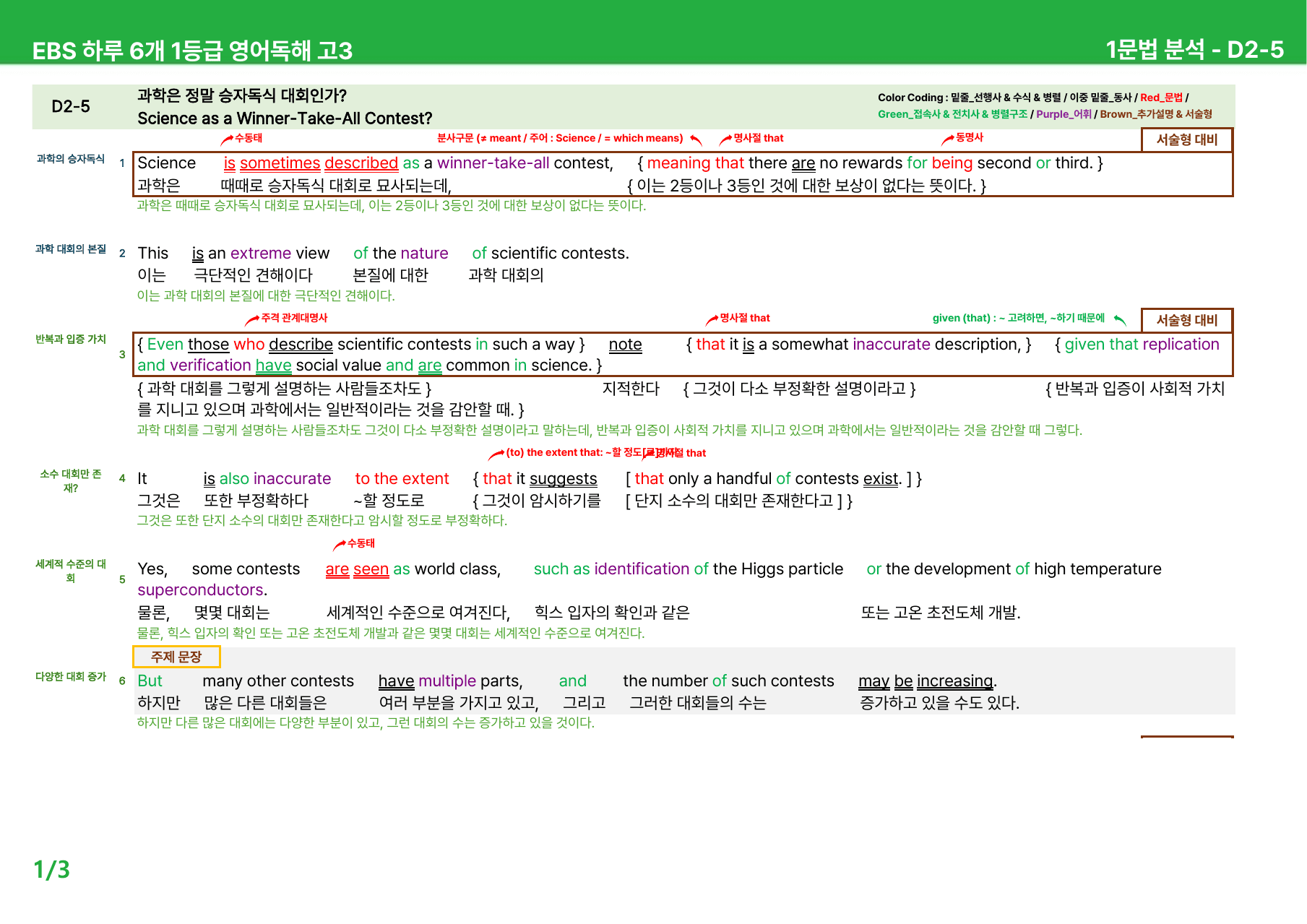
Task: Click the green phrase 'given that replication'
Action: 1142,345
